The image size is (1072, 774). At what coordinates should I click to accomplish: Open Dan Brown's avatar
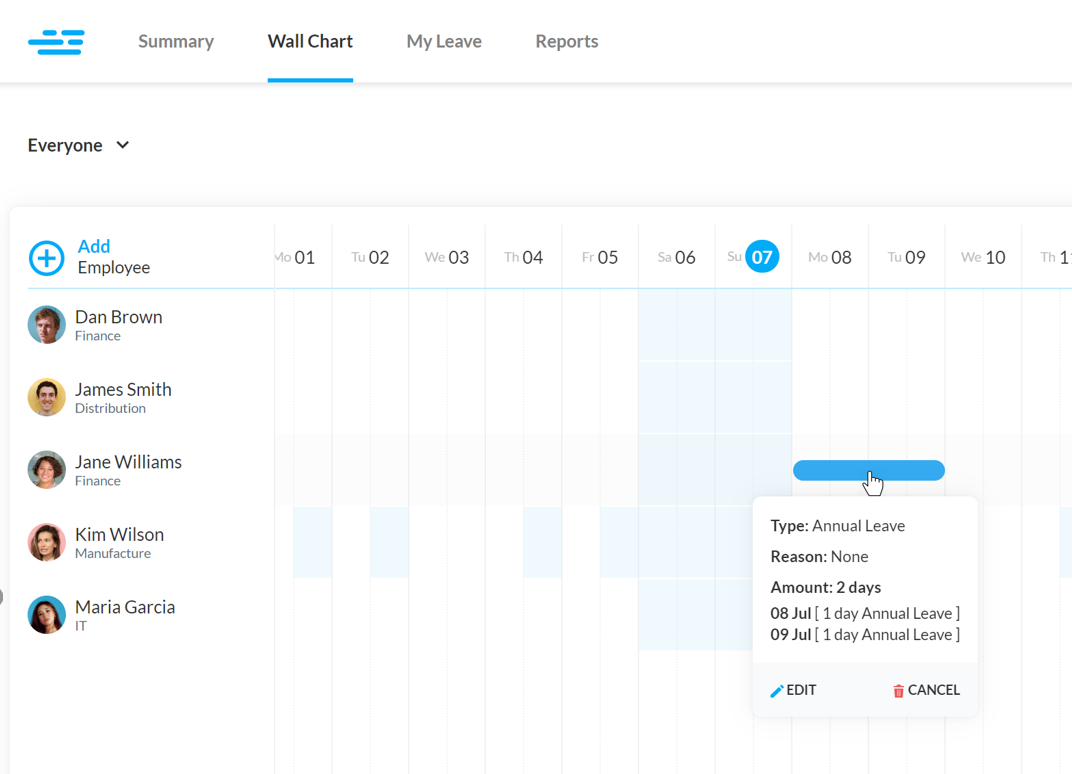(46, 324)
